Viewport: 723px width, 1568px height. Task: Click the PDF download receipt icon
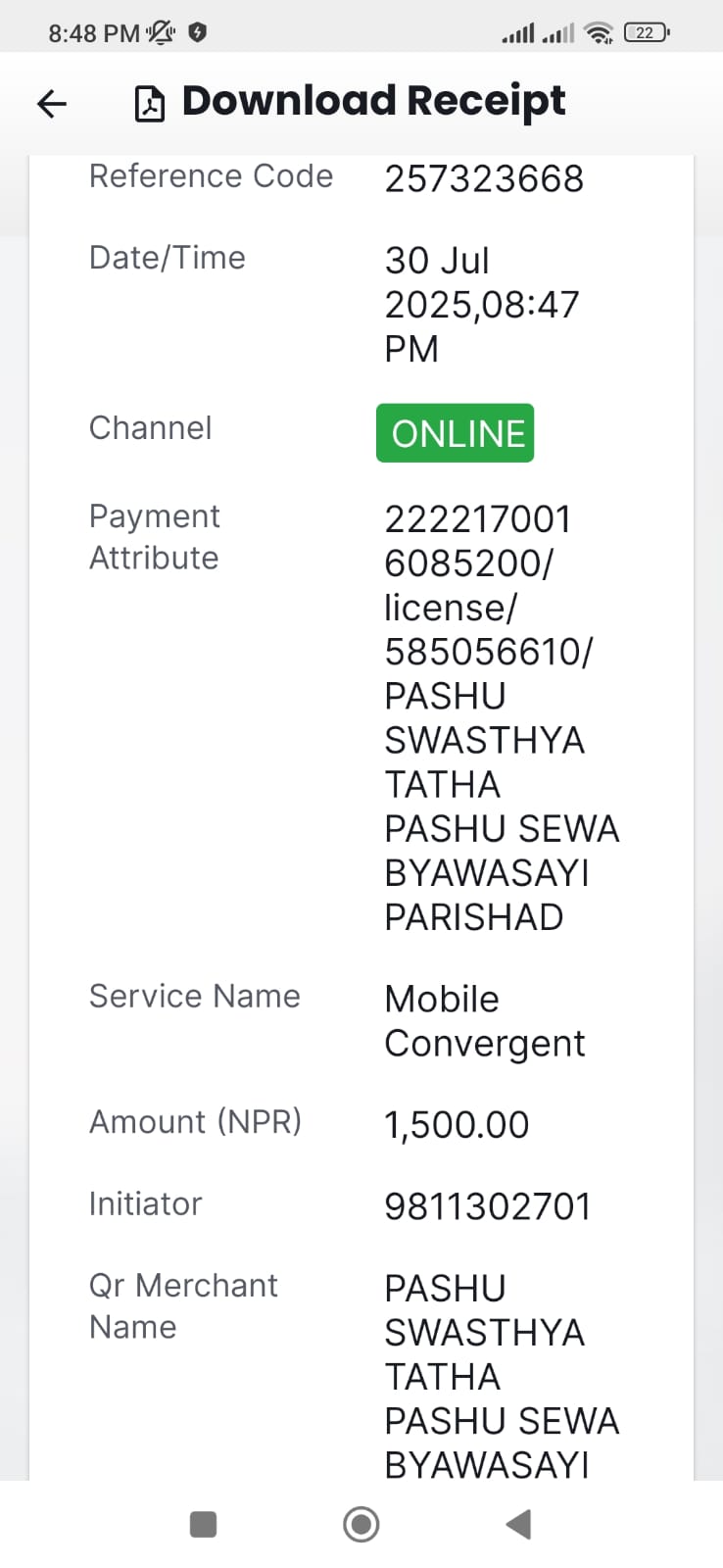pyautogui.click(x=149, y=103)
